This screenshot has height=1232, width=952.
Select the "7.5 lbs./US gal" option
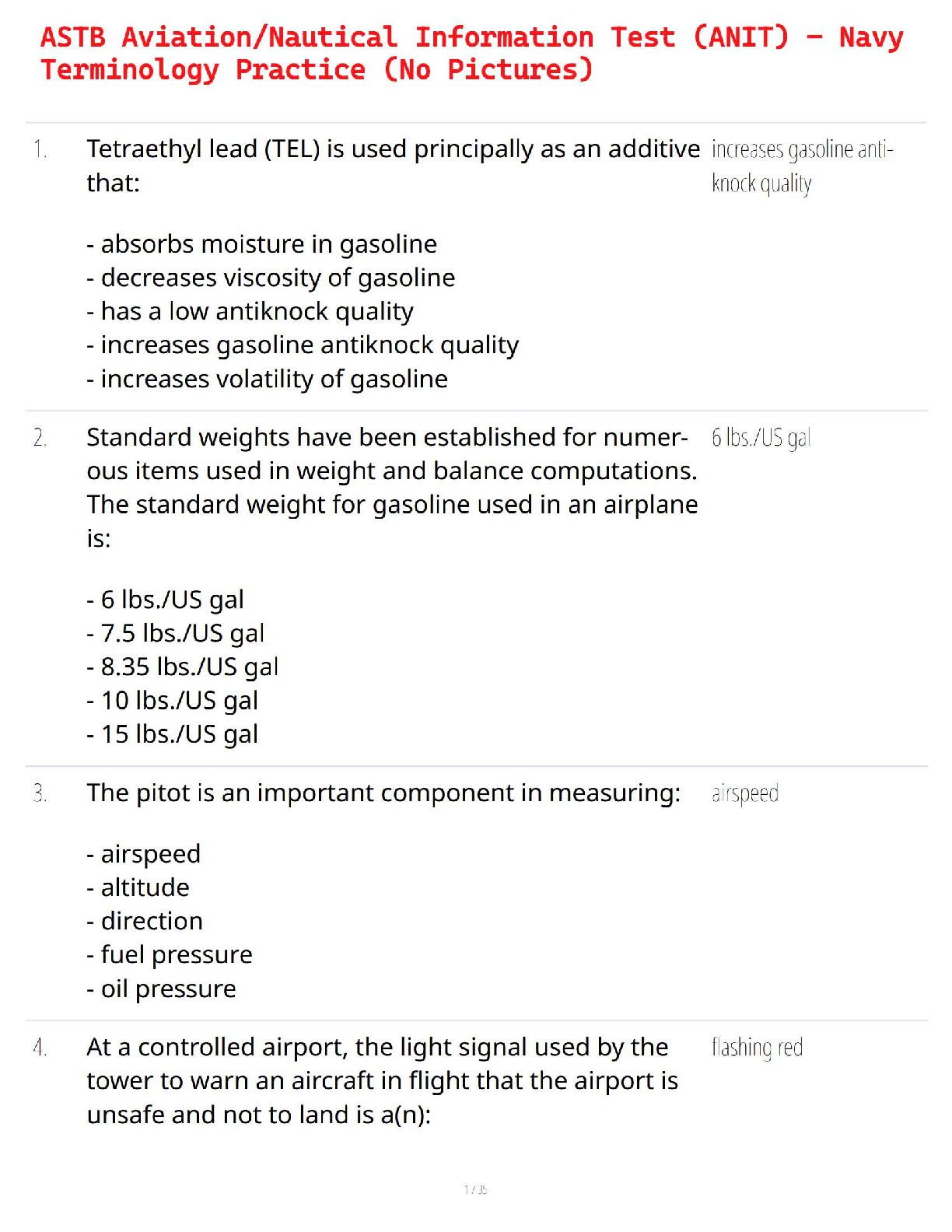[x=182, y=633]
